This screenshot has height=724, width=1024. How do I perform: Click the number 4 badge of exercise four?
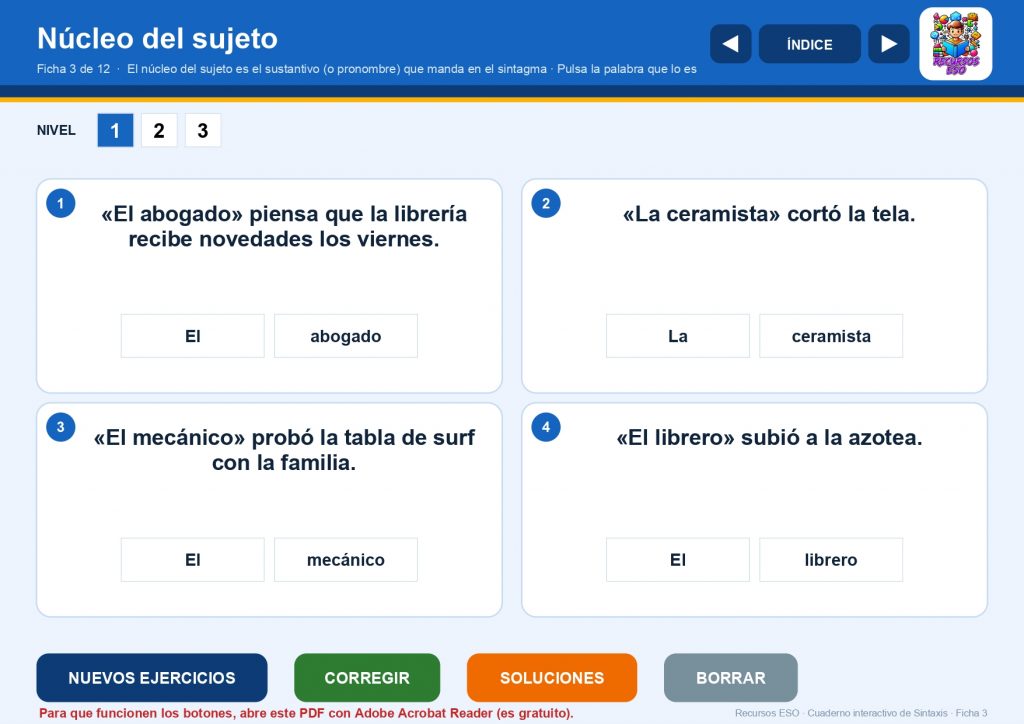(x=546, y=427)
